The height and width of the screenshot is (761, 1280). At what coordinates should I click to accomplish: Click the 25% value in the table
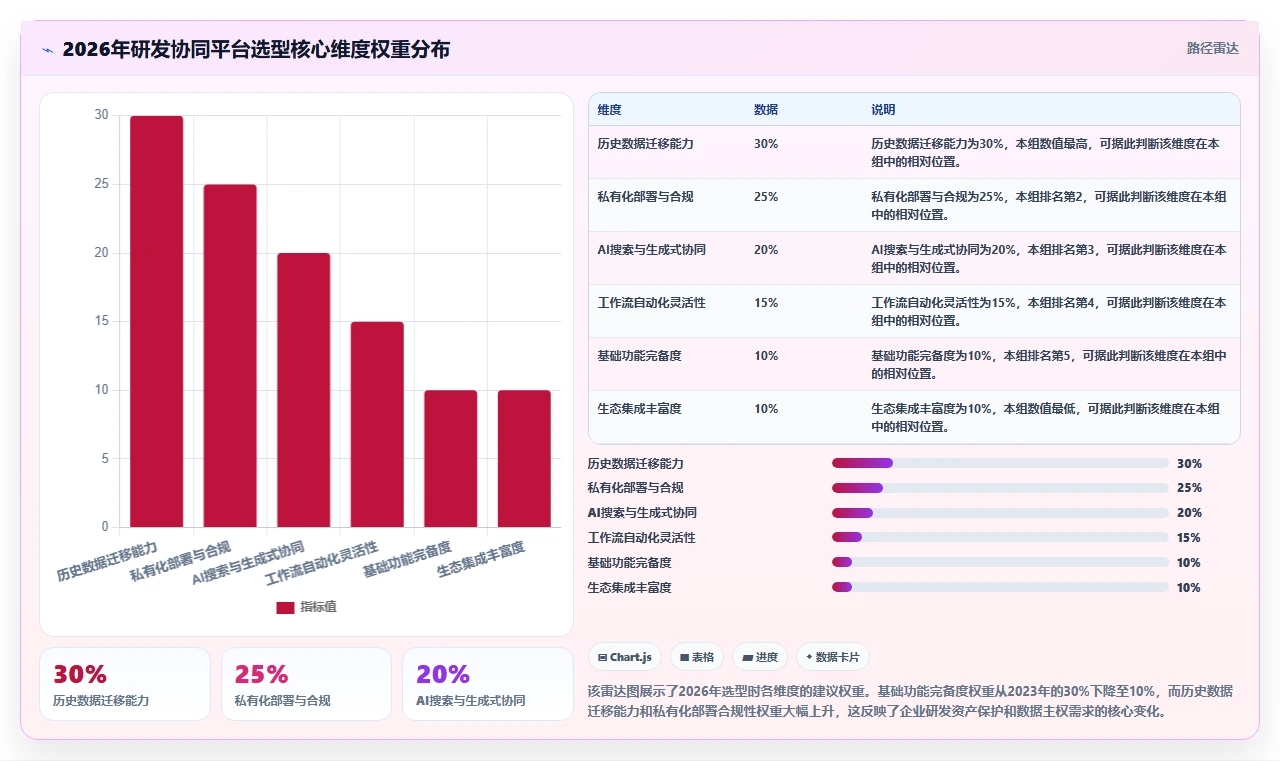[x=766, y=197]
